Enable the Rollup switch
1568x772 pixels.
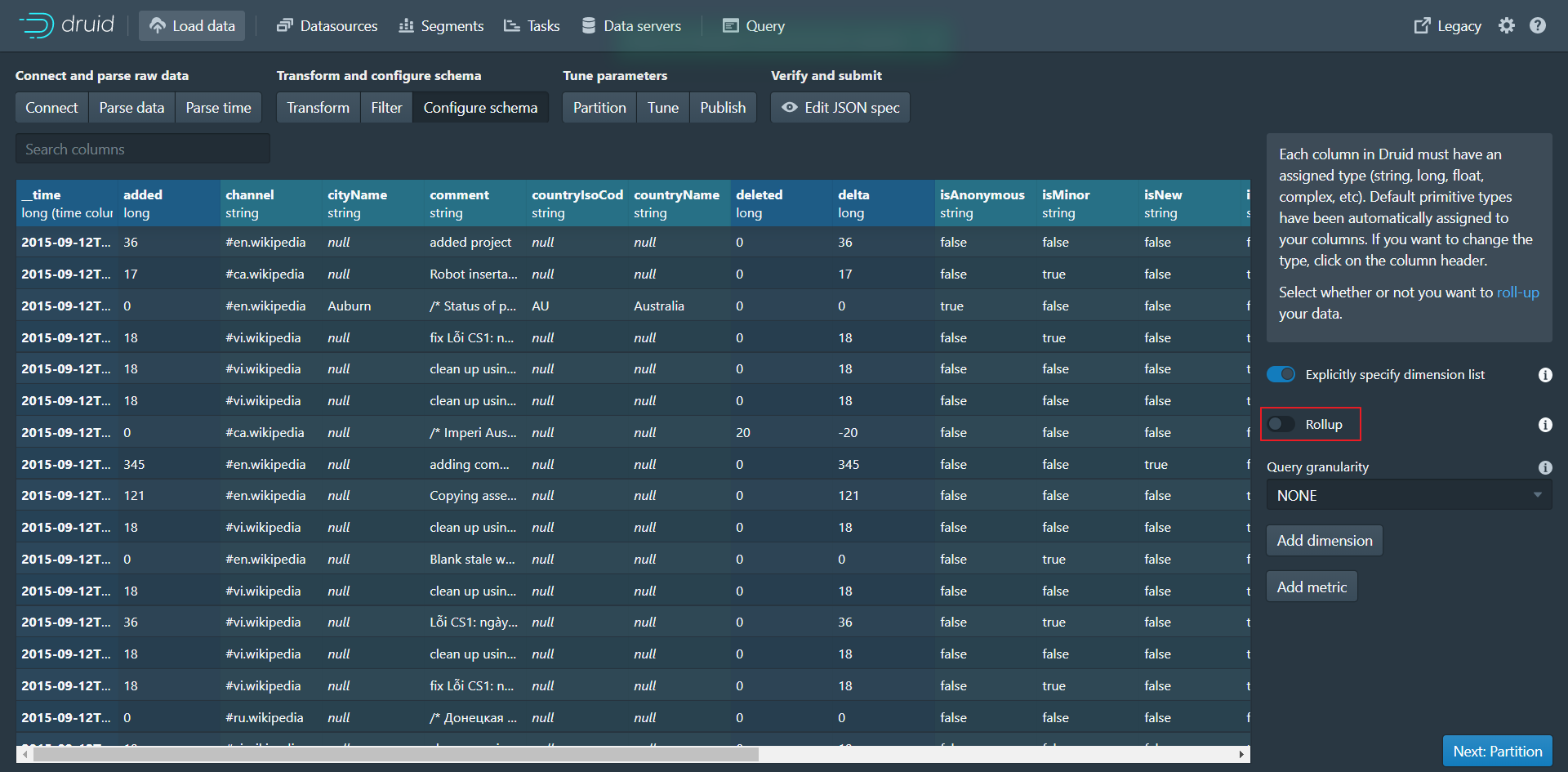click(1281, 424)
